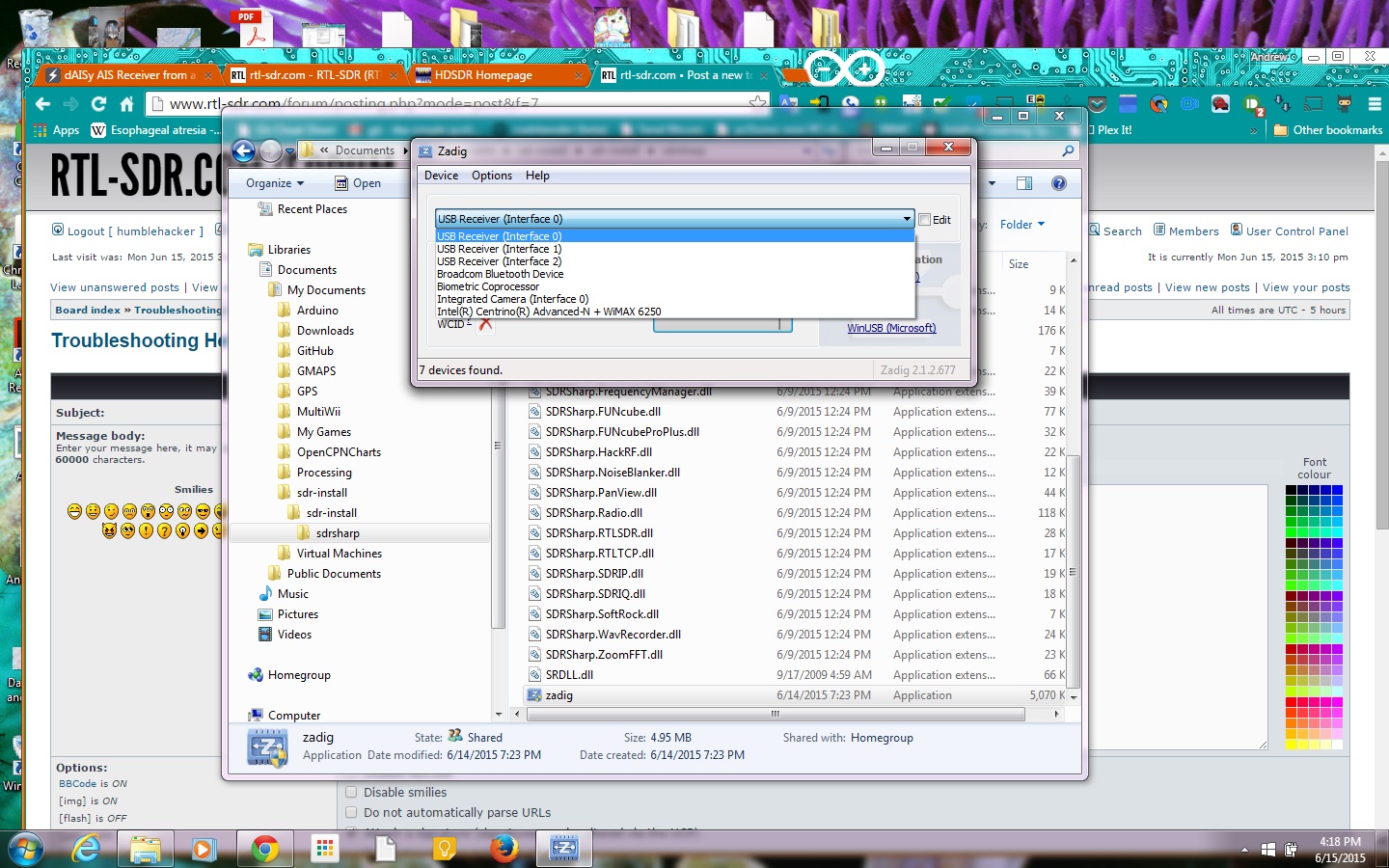Open Other bookmarks folder
The image size is (1389, 868).
1328,130
